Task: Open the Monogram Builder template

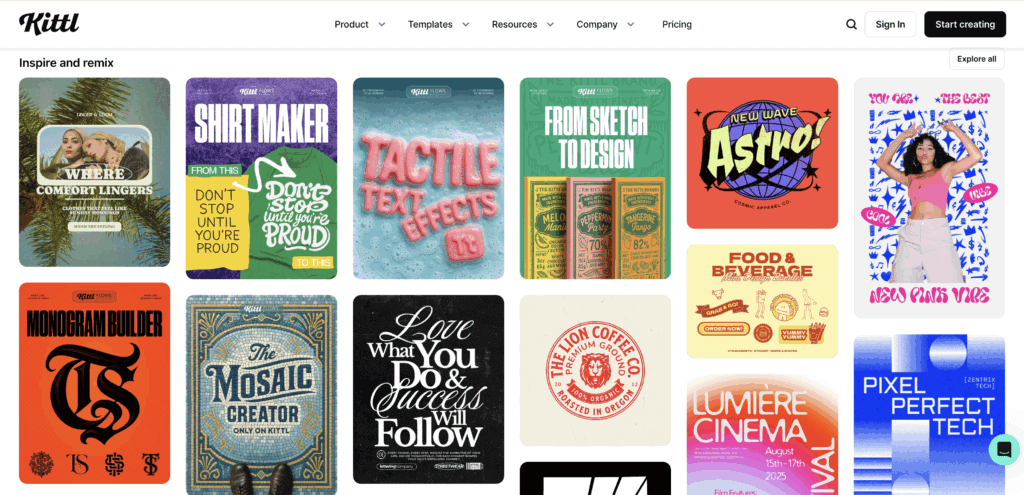Action: [x=94, y=383]
